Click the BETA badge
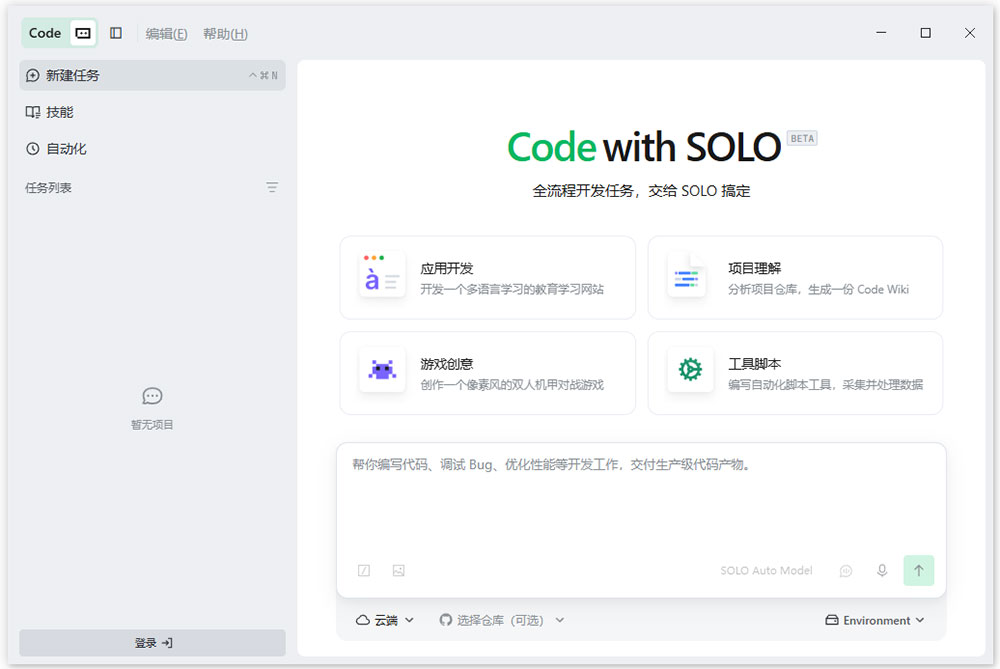1000x669 pixels. click(x=802, y=138)
